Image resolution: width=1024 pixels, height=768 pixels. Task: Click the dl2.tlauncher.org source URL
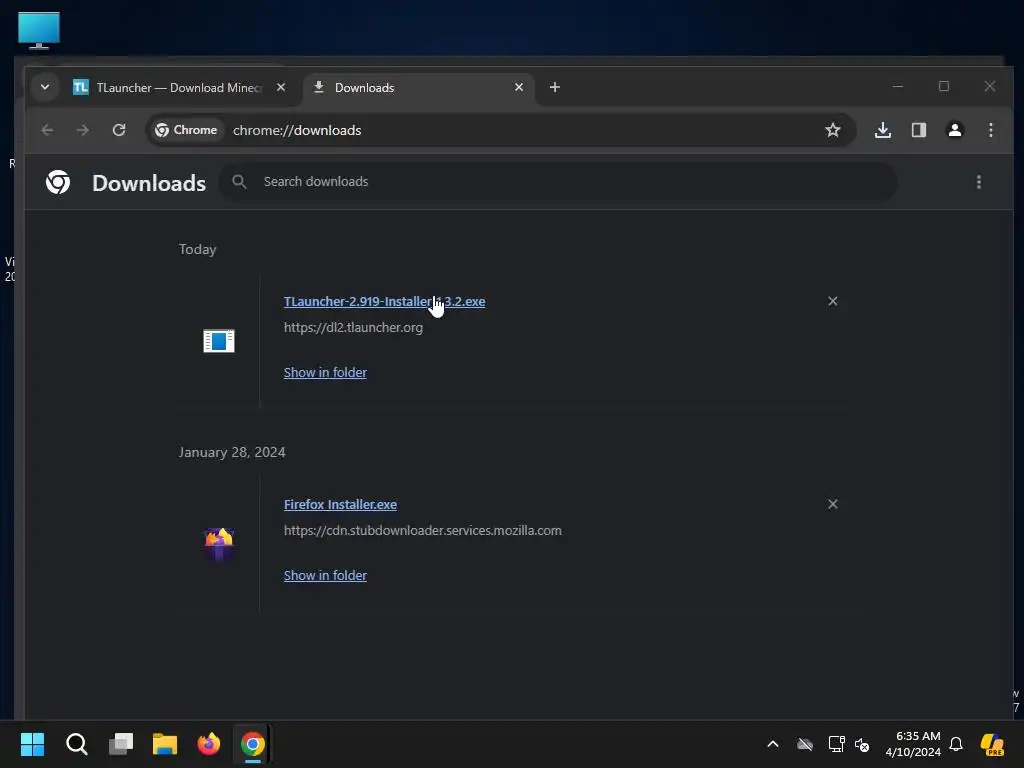353,327
